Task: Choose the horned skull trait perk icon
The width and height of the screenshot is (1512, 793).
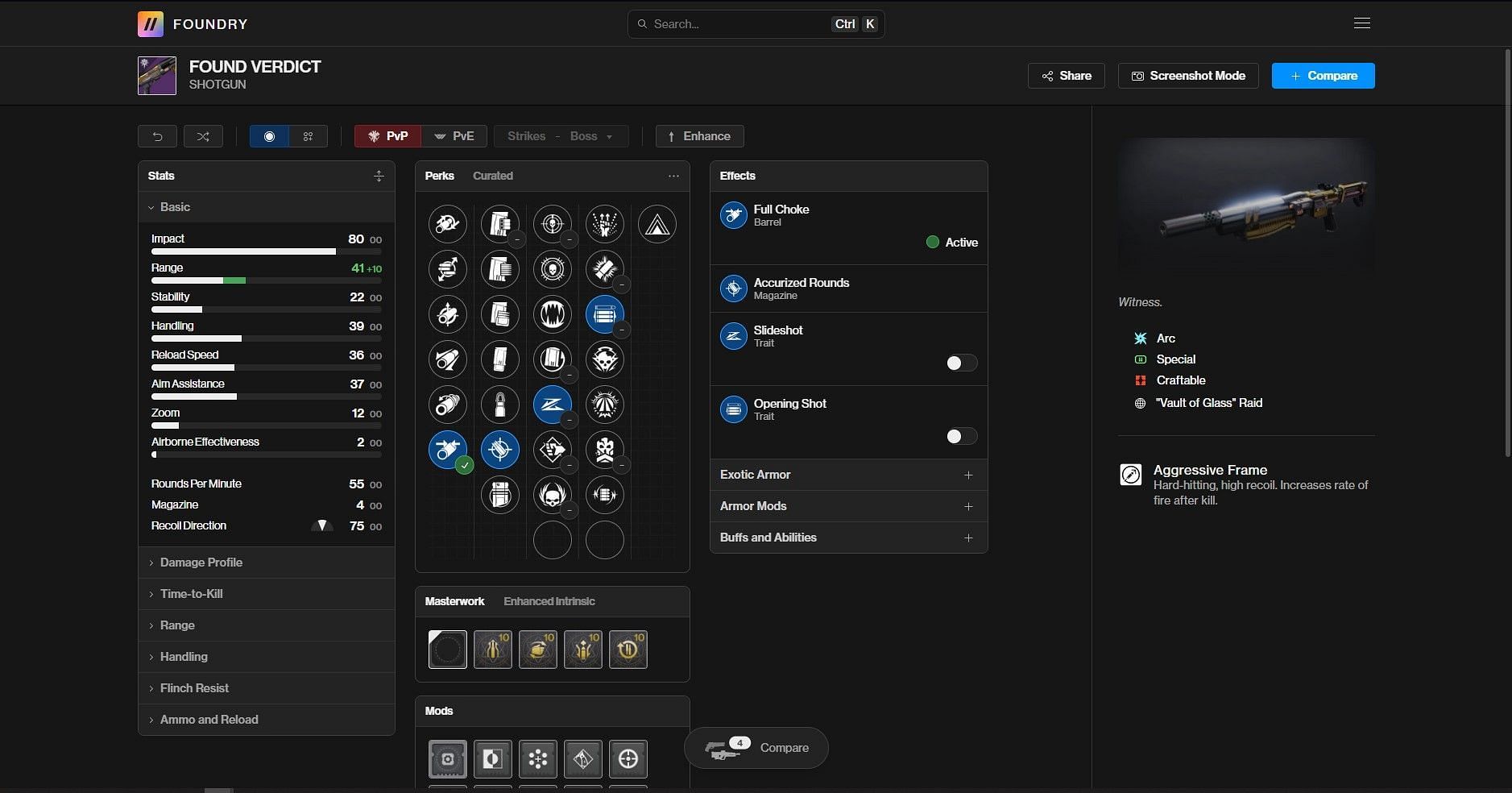Action: pos(552,495)
